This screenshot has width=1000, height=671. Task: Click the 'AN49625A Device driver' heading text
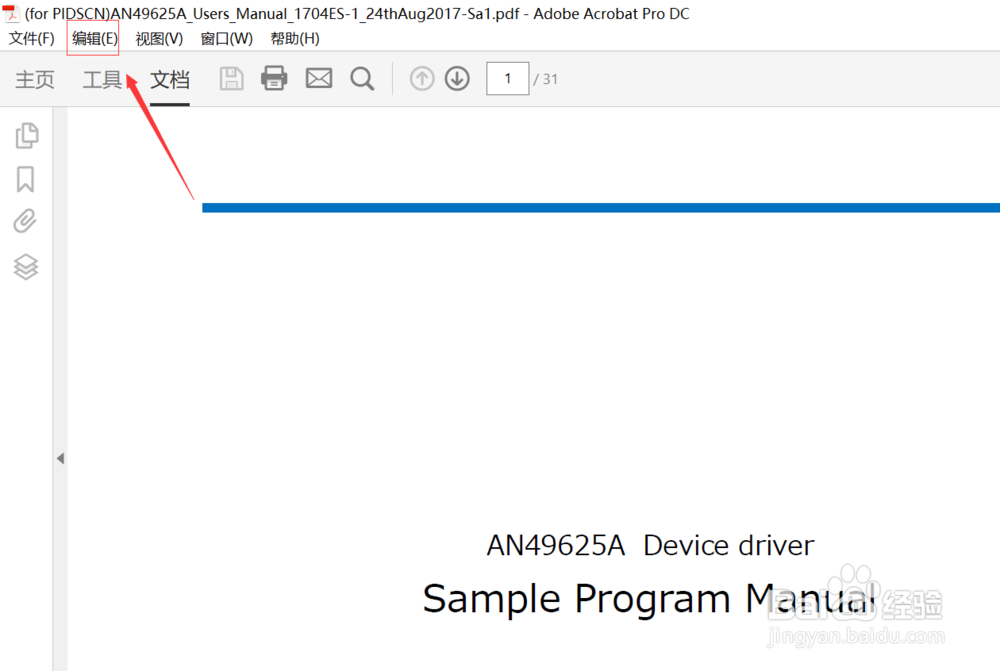coord(650,546)
